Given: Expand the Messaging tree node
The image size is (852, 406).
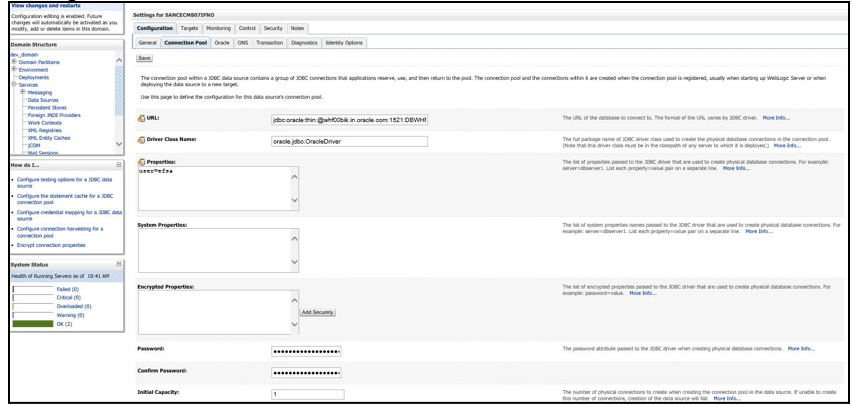Looking at the screenshot, I should coord(23,92).
